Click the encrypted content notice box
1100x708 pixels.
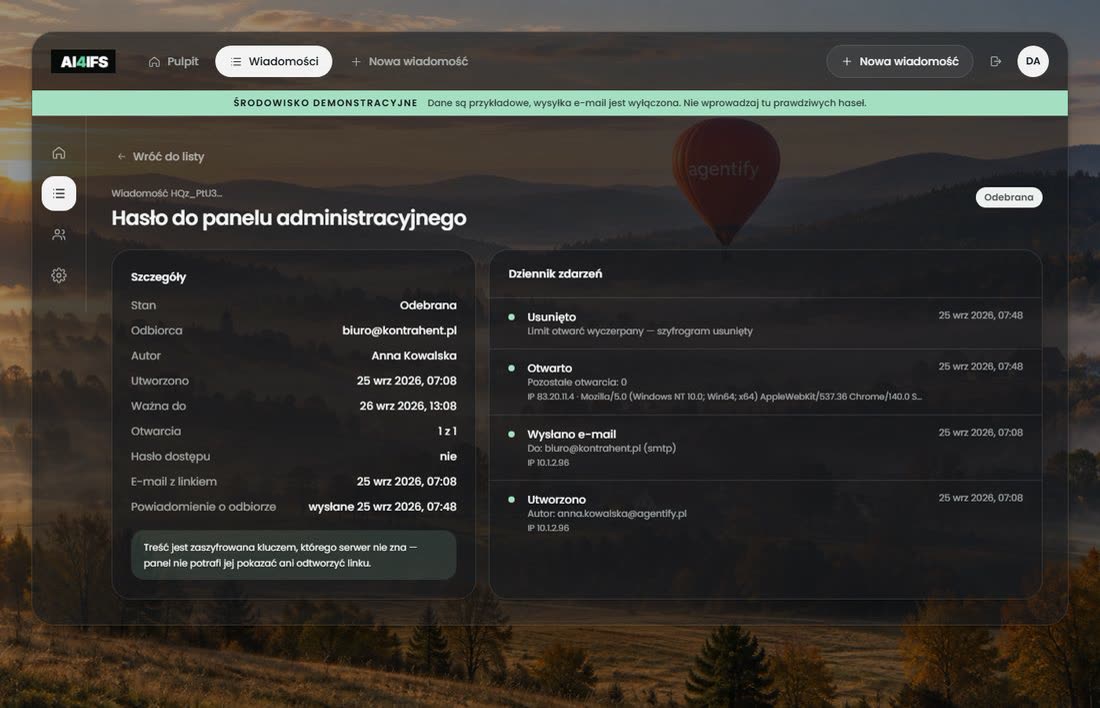coord(293,555)
